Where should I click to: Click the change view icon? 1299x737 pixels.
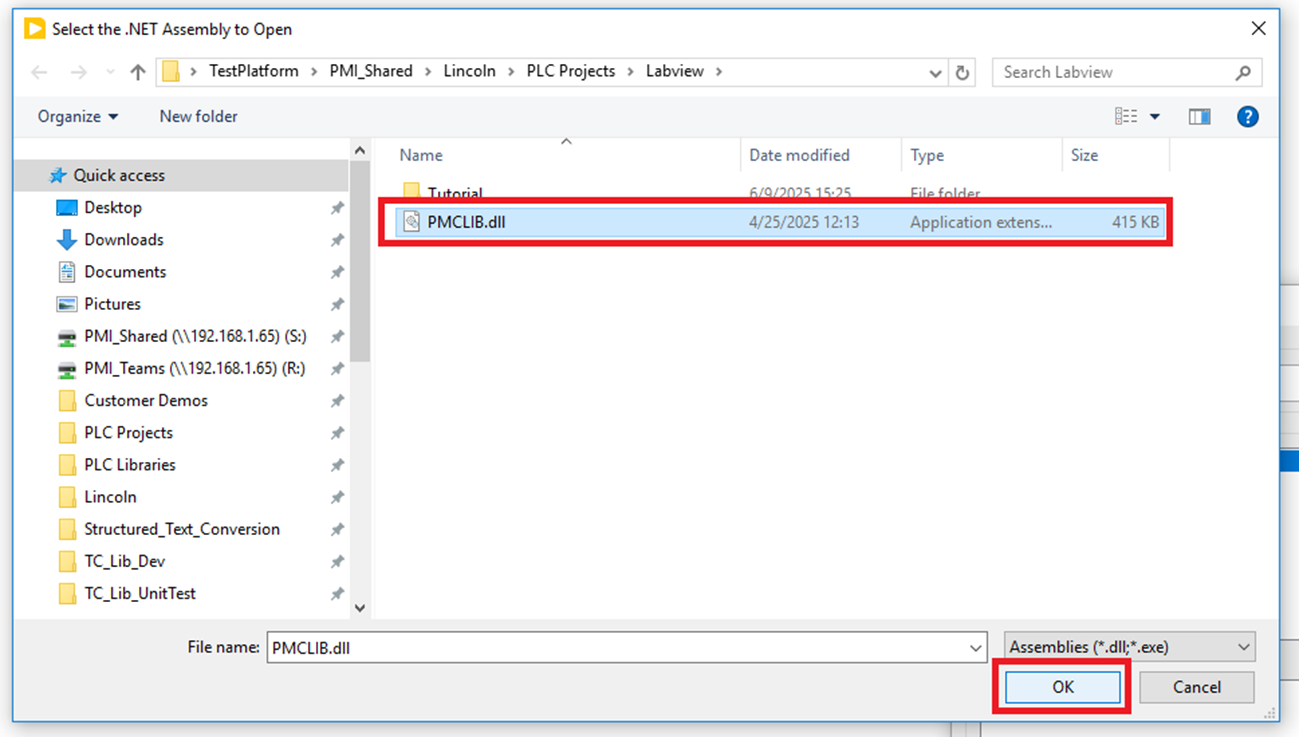(1126, 117)
